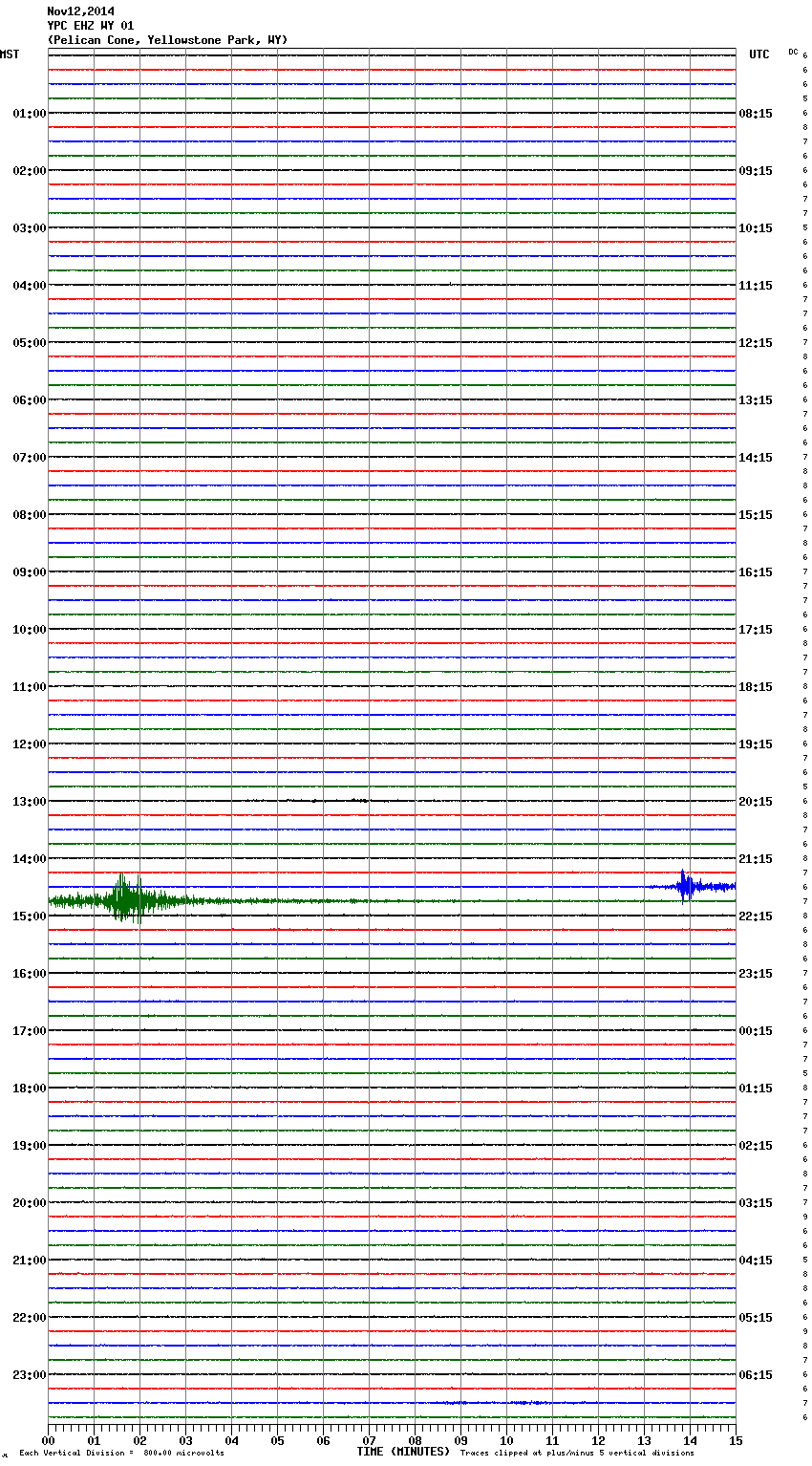Click the Pelican Cone, Yellowstone Park location title
This screenshot has height=1466, width=812.
pyautogui.click(x=167, y=40)
